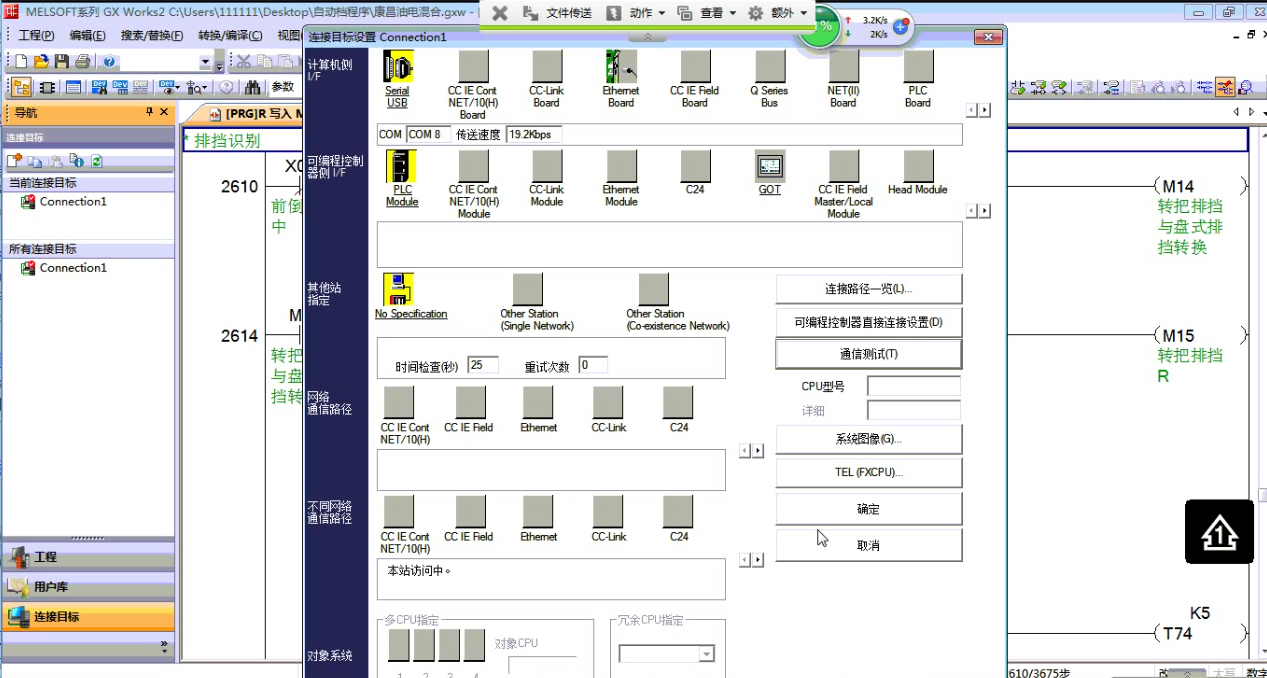
Task: Click the Open project toolbar icon
Action: [43, 62]
